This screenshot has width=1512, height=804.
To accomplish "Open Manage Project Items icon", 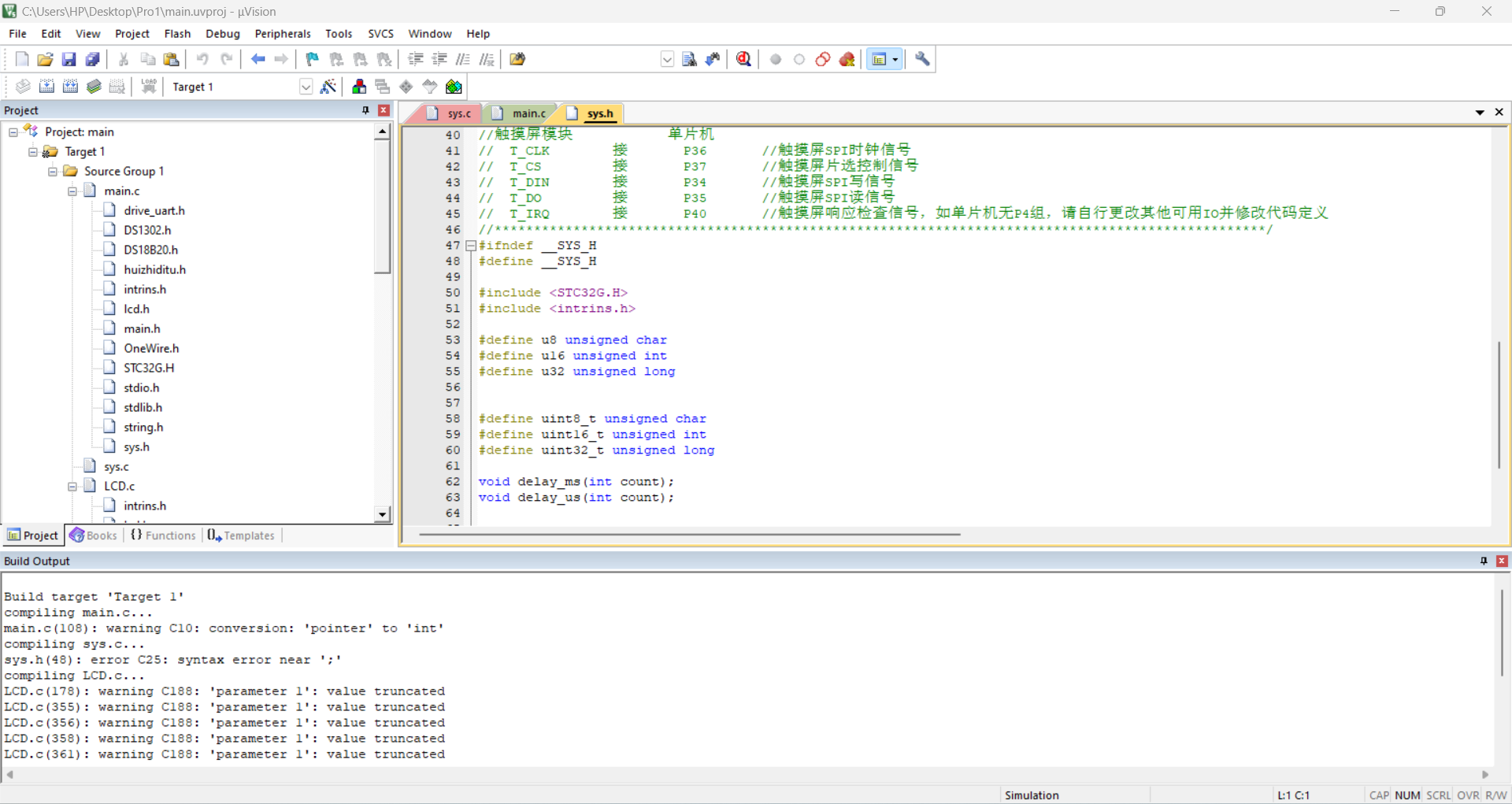I will point(359,87).
